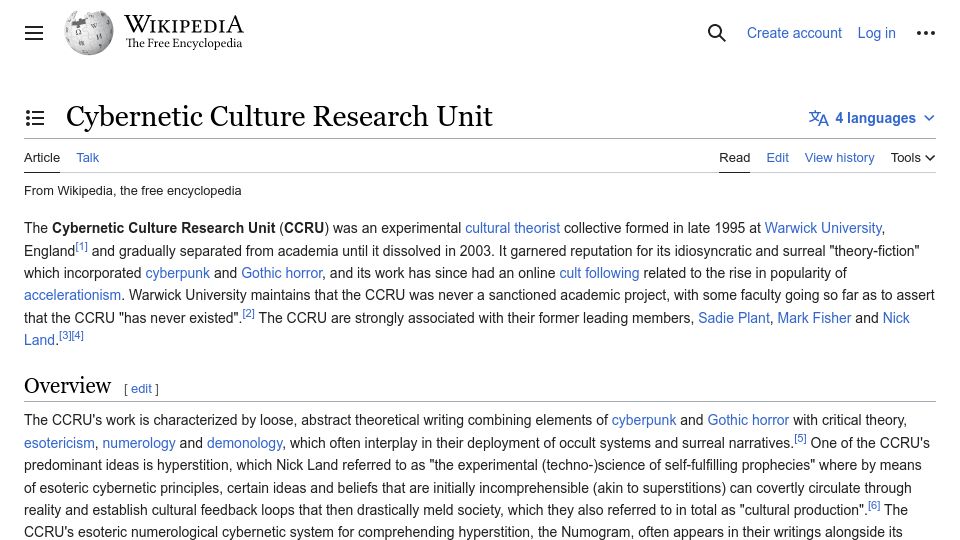The image size is (960, 540).
Task: Open the Mark Fisher link
Action: (x=814, y=318)
